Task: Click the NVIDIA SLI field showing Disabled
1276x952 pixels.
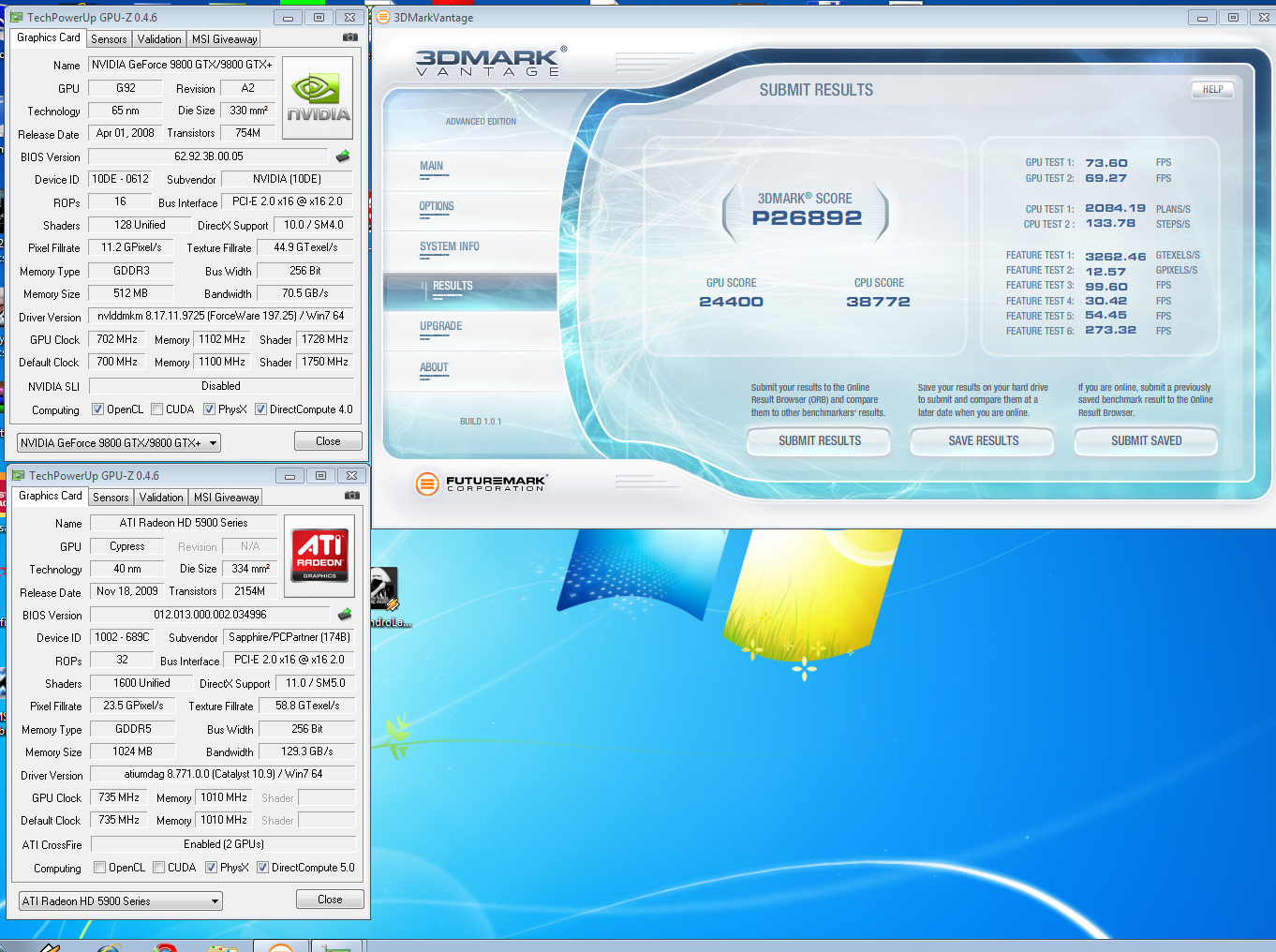Action: (221, 386)
